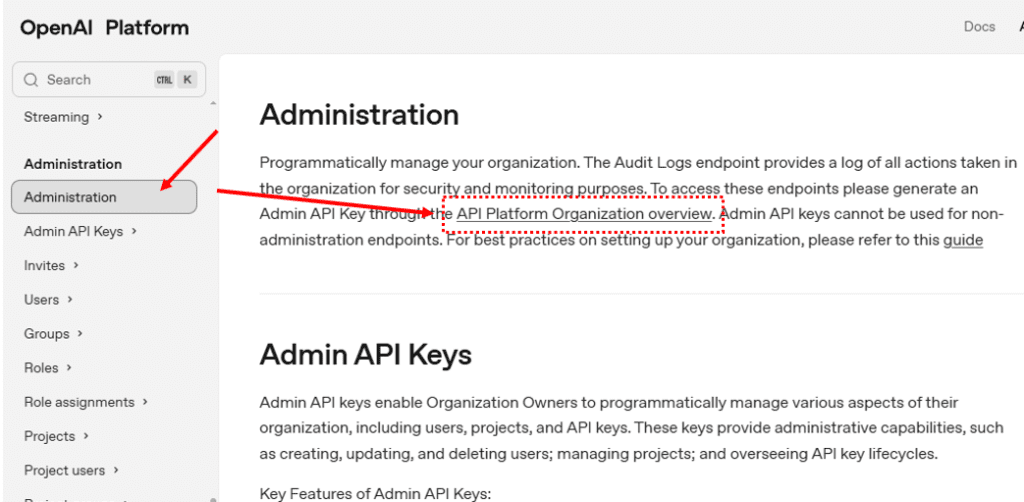This screenshot has height=502, width=1024.
Task: Expand the Groups sidebar section
Action: click(54, 334)
